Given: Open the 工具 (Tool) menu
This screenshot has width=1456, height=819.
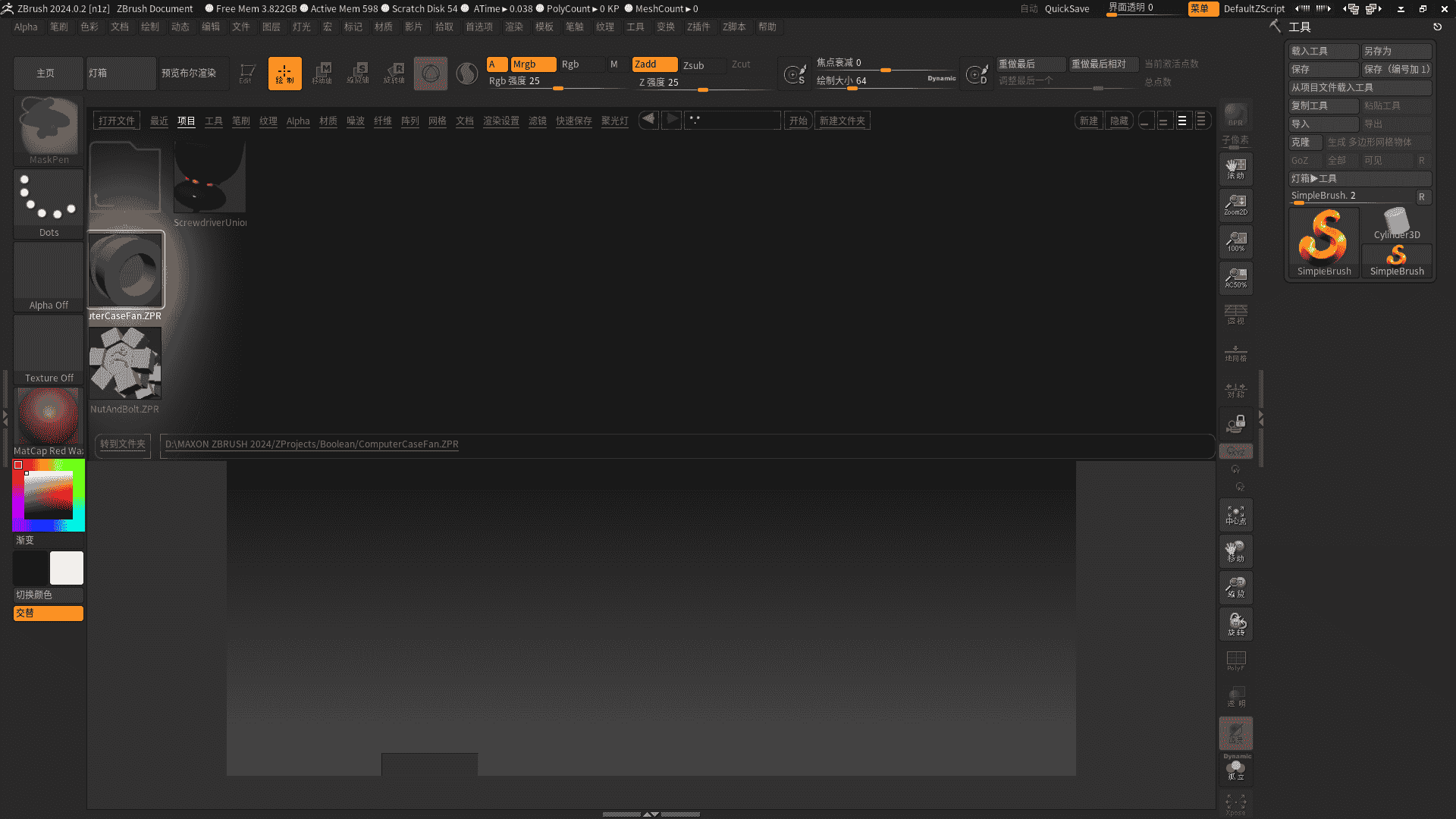Looking at the screenshot, I should pos(635,27).
